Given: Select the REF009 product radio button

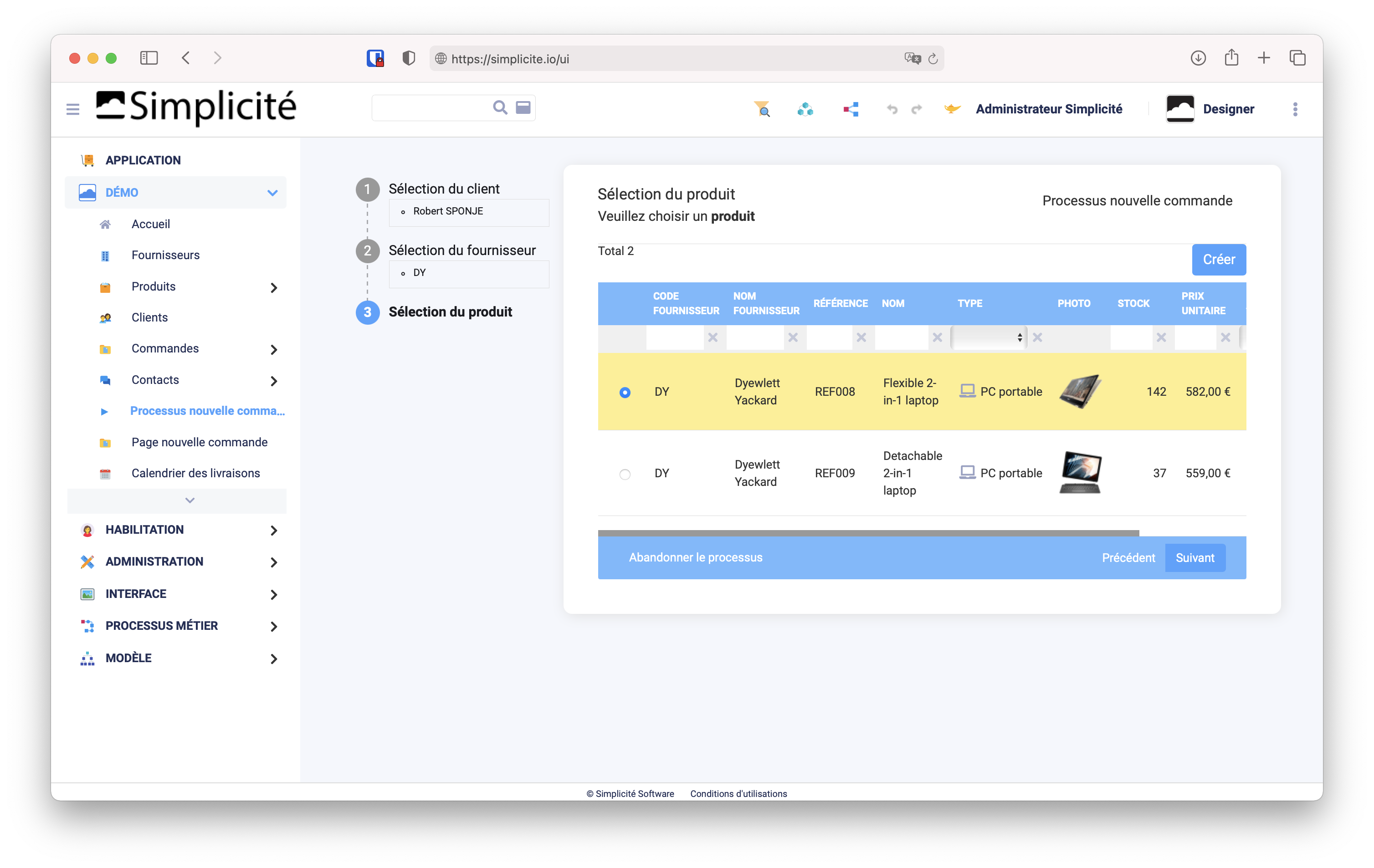Looking at the screenshot, I should coord(625,474).
